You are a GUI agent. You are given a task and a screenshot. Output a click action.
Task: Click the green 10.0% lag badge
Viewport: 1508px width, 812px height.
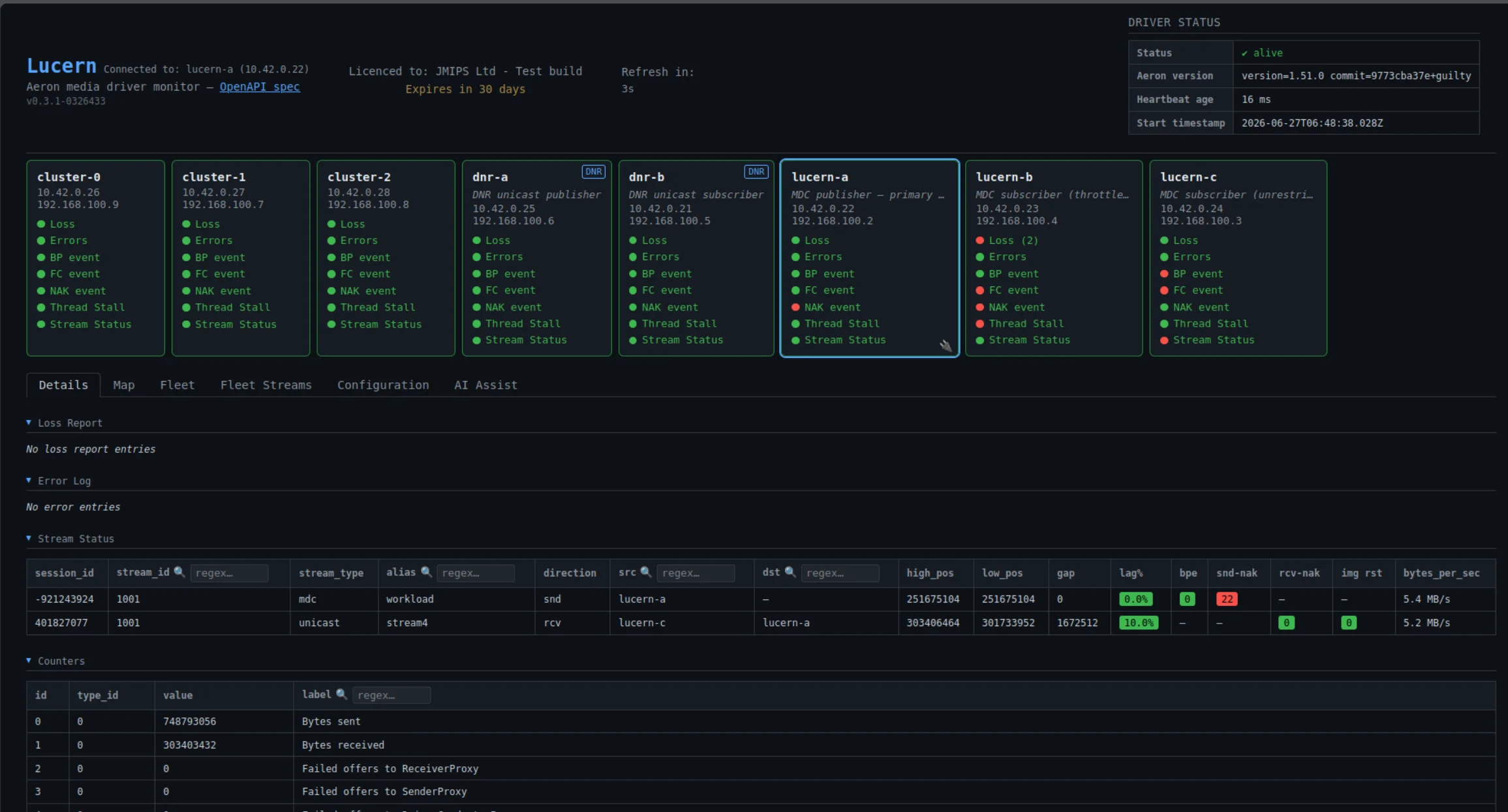pos(1139,623)
